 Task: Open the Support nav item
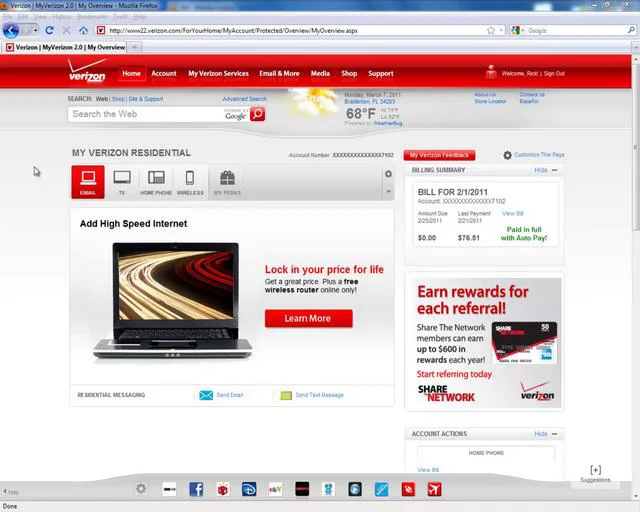(380, 73)
